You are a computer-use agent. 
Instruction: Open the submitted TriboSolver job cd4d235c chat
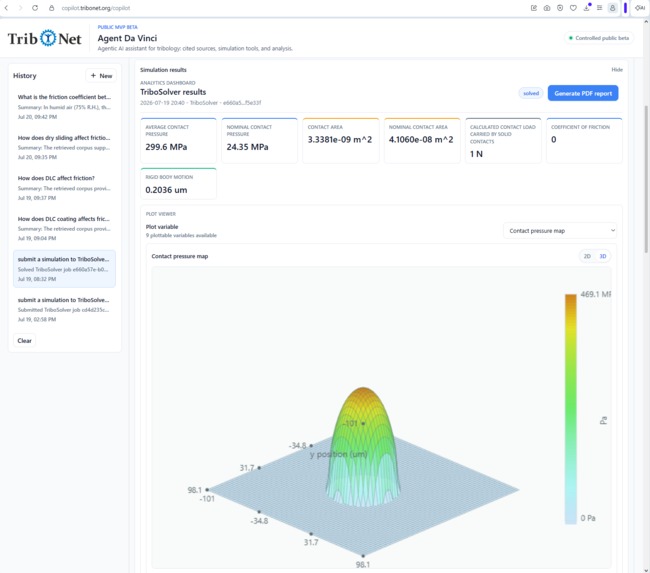coord(64,310)
